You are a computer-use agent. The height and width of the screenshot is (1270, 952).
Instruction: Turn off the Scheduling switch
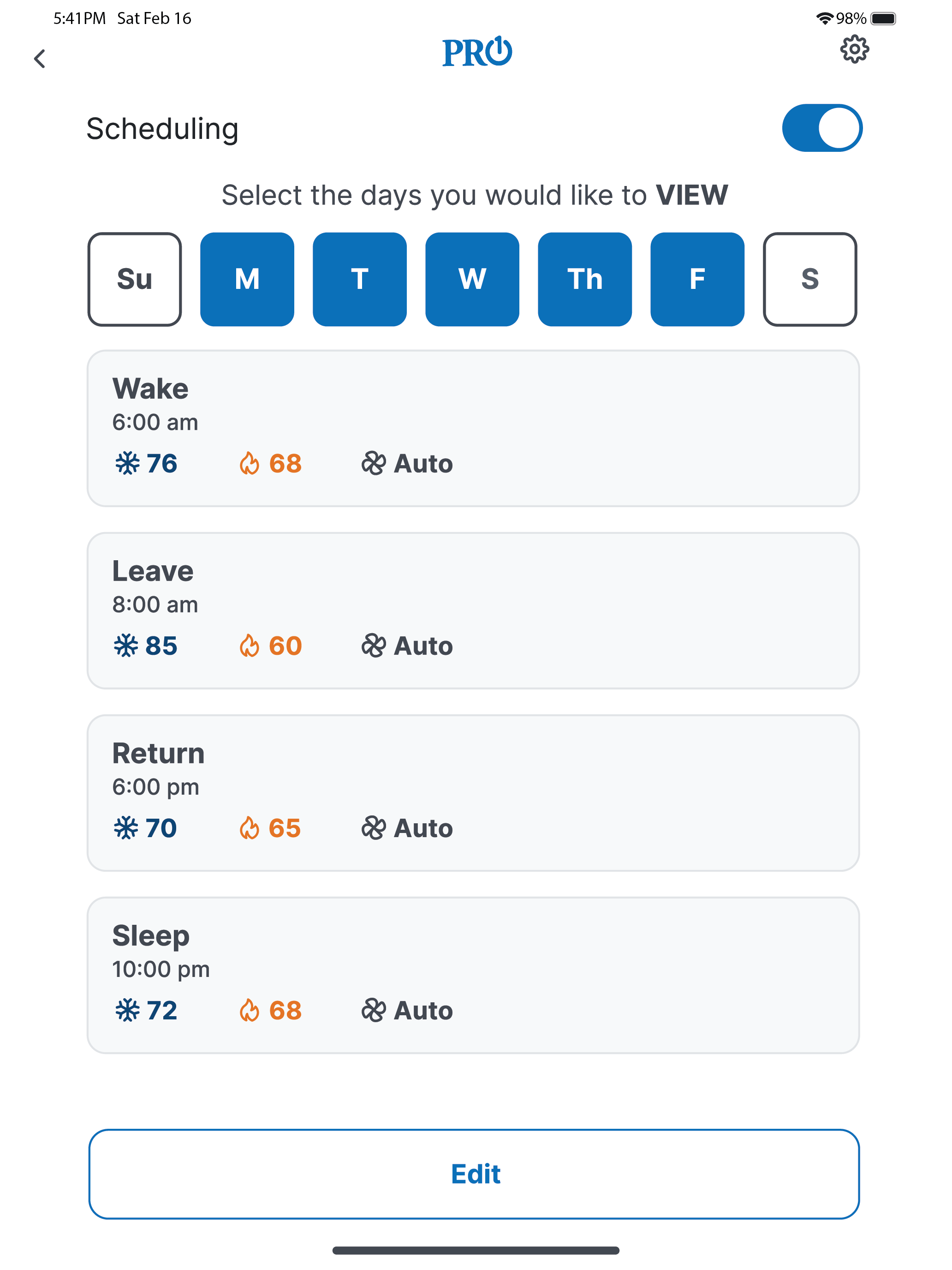tap(822, 128)
